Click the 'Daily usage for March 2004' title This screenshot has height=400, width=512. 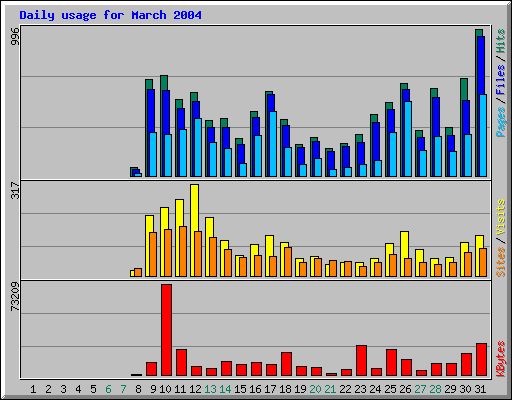coord(110,15)
